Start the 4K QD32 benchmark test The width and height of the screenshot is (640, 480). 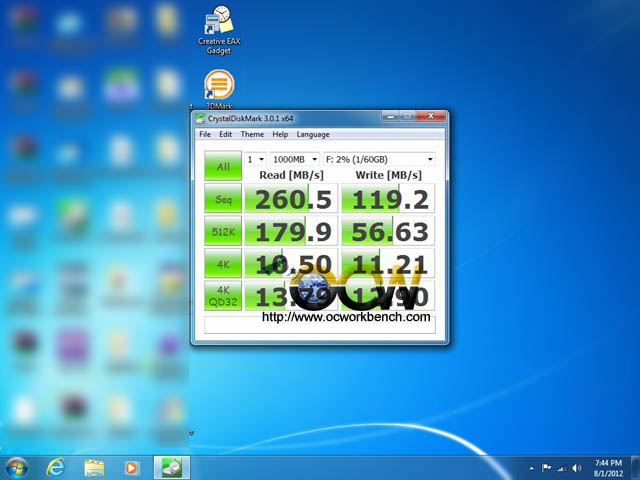(x=223, y=296)
